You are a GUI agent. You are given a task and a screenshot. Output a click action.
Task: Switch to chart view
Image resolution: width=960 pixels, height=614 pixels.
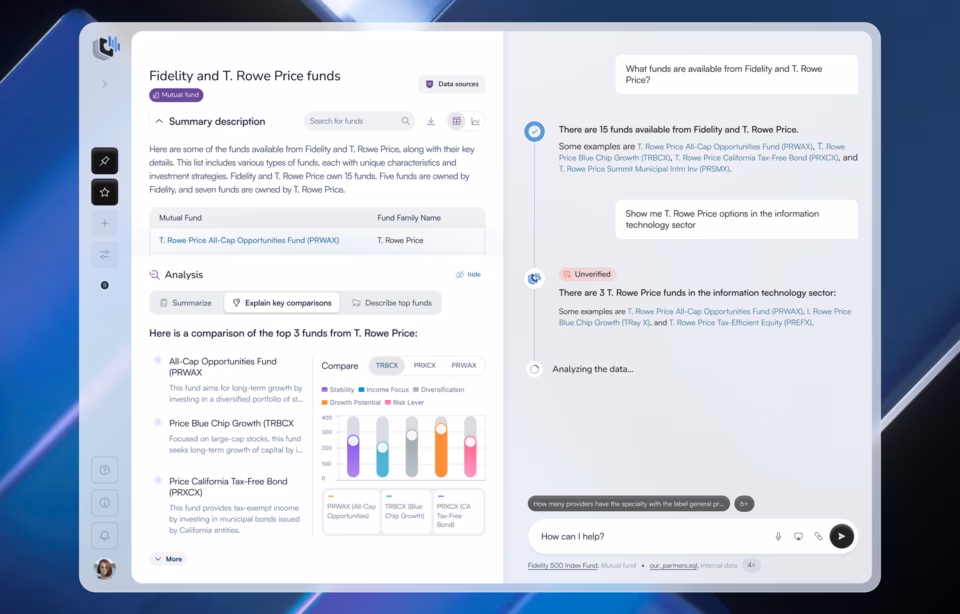coord(475,121)
